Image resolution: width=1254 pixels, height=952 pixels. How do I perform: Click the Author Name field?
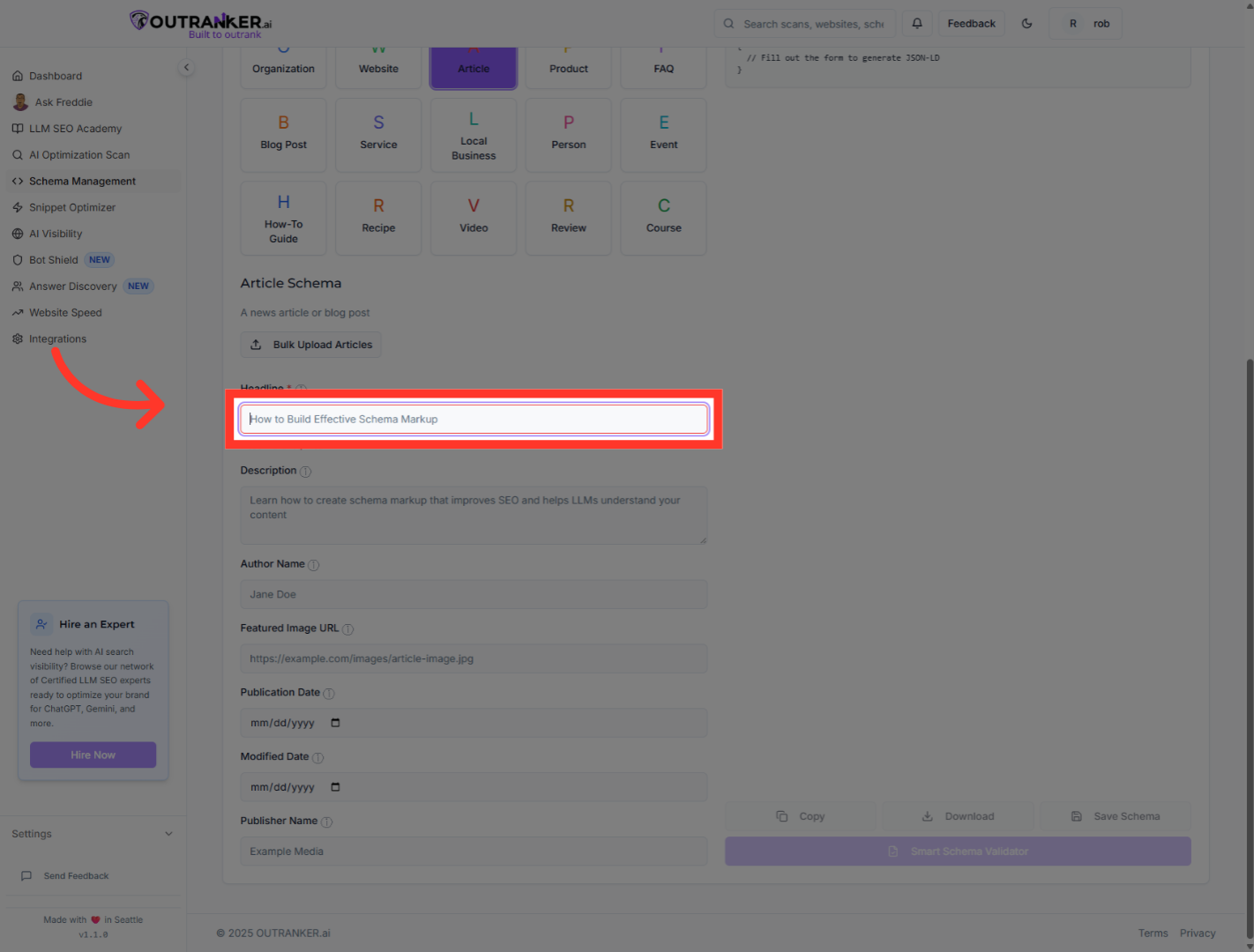474,594
